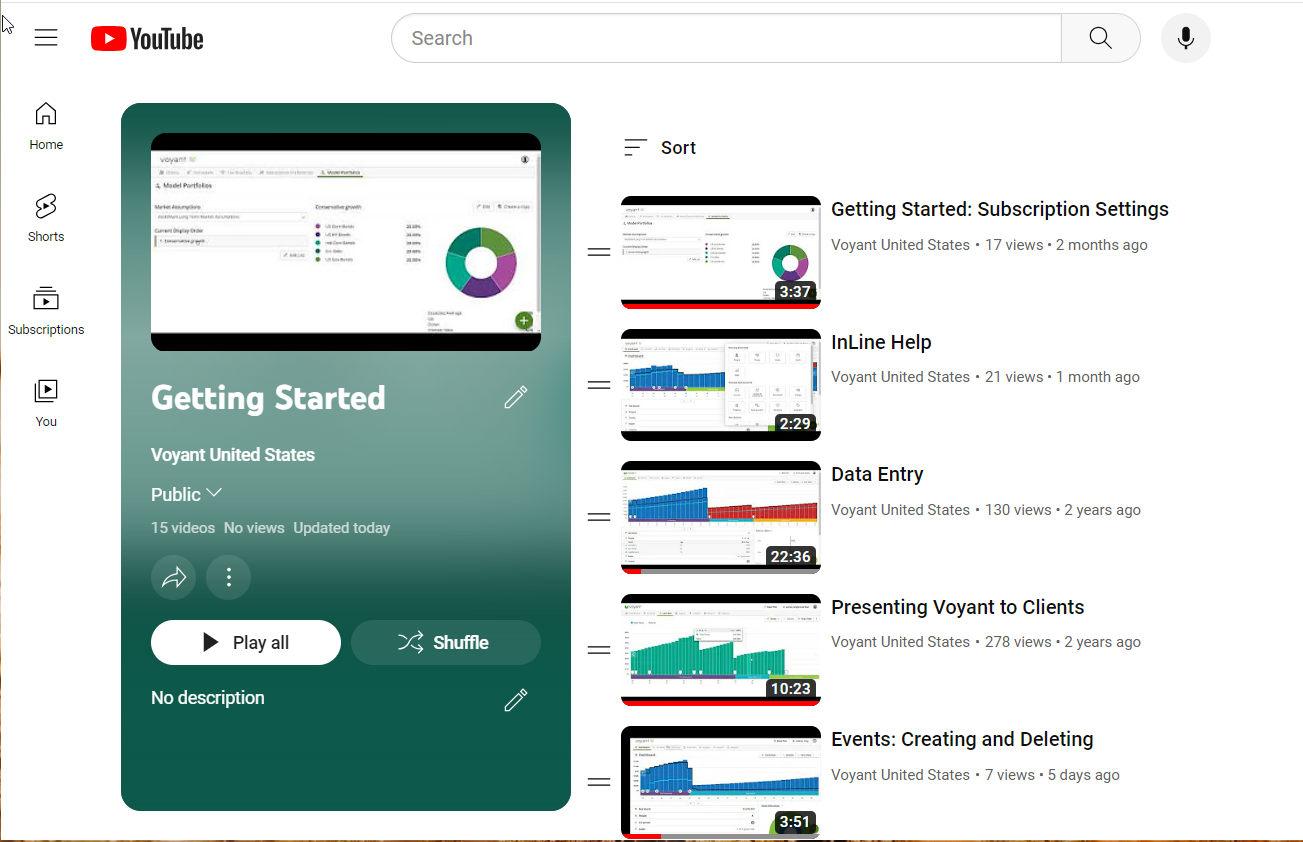Open Voyant United States channel link

[x=232, y=455]
